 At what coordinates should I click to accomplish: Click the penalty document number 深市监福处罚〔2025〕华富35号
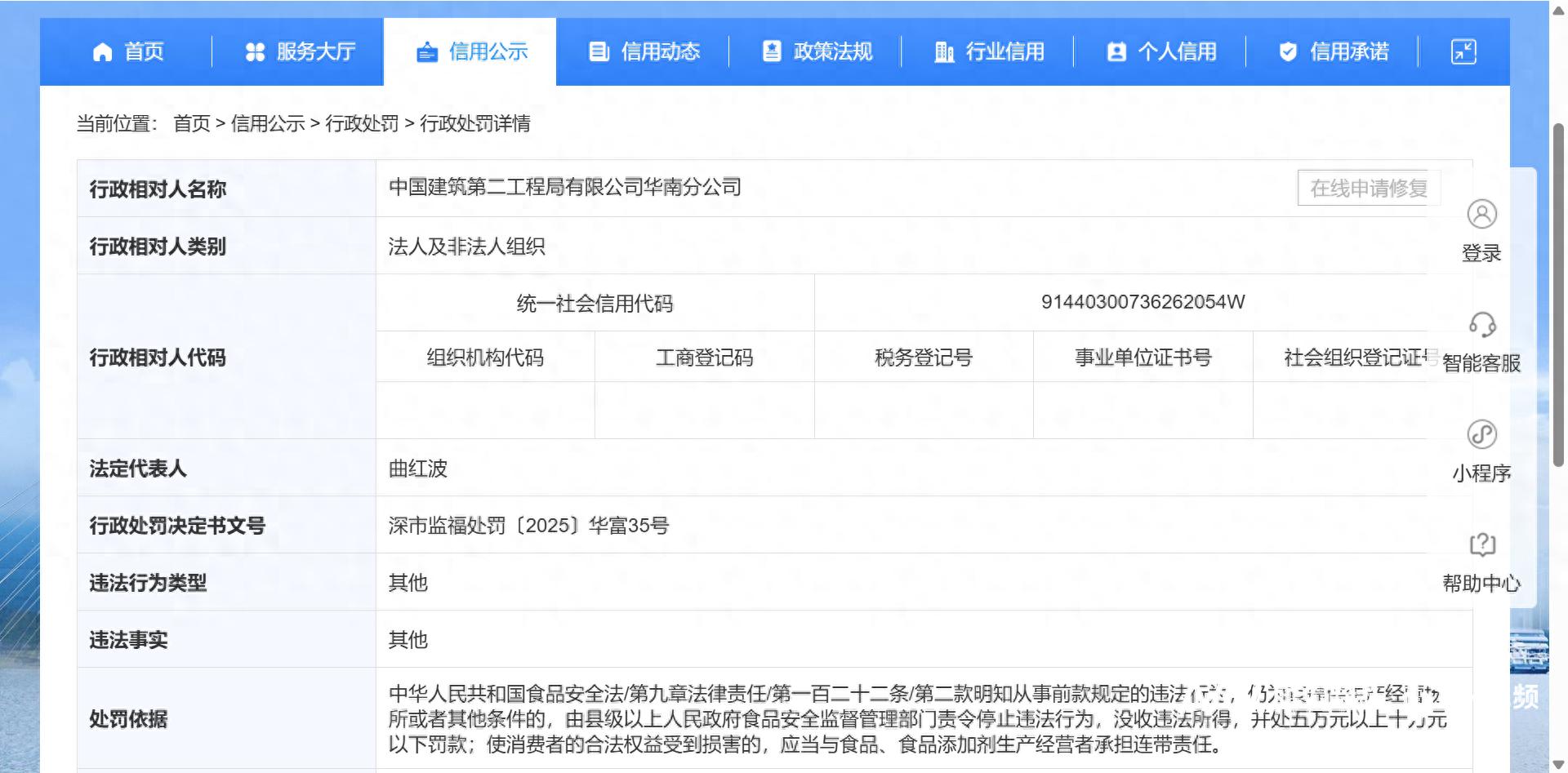pos(529,526)
